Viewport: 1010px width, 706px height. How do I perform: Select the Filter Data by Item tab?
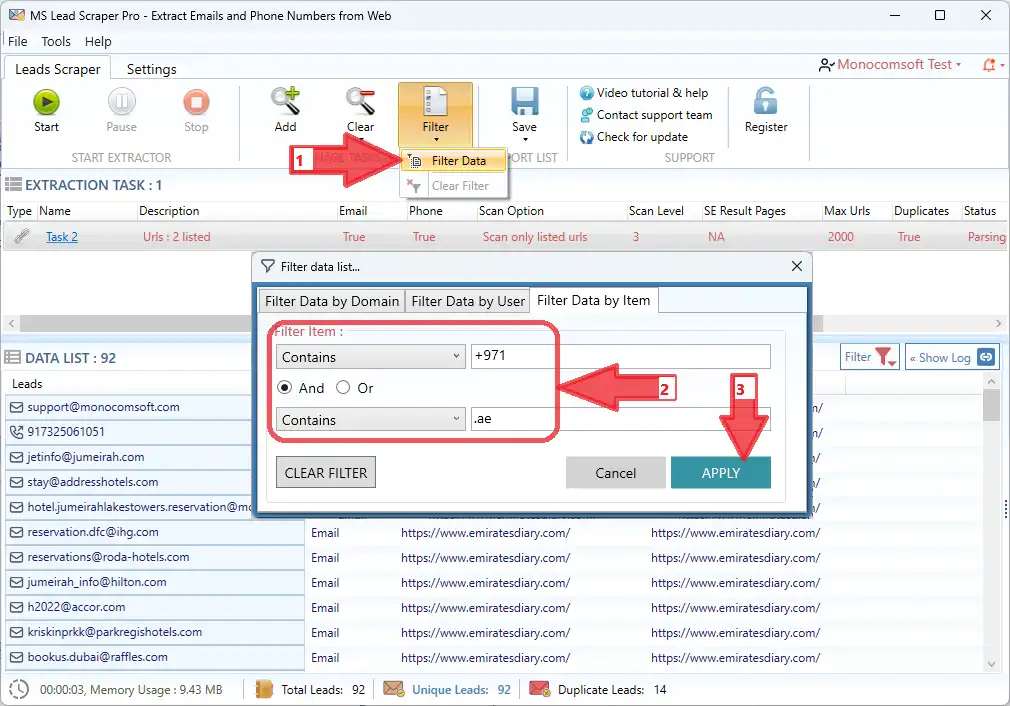593,300
